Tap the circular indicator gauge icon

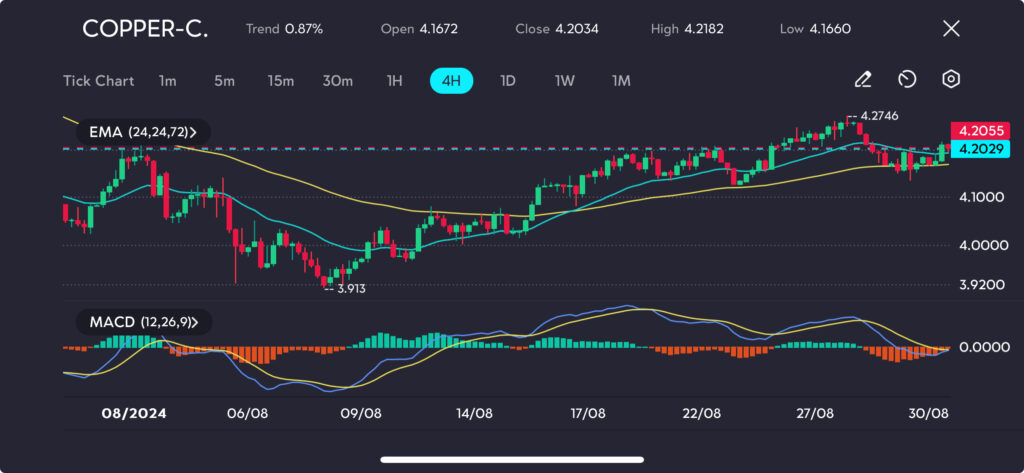click(x=907, y=80)
